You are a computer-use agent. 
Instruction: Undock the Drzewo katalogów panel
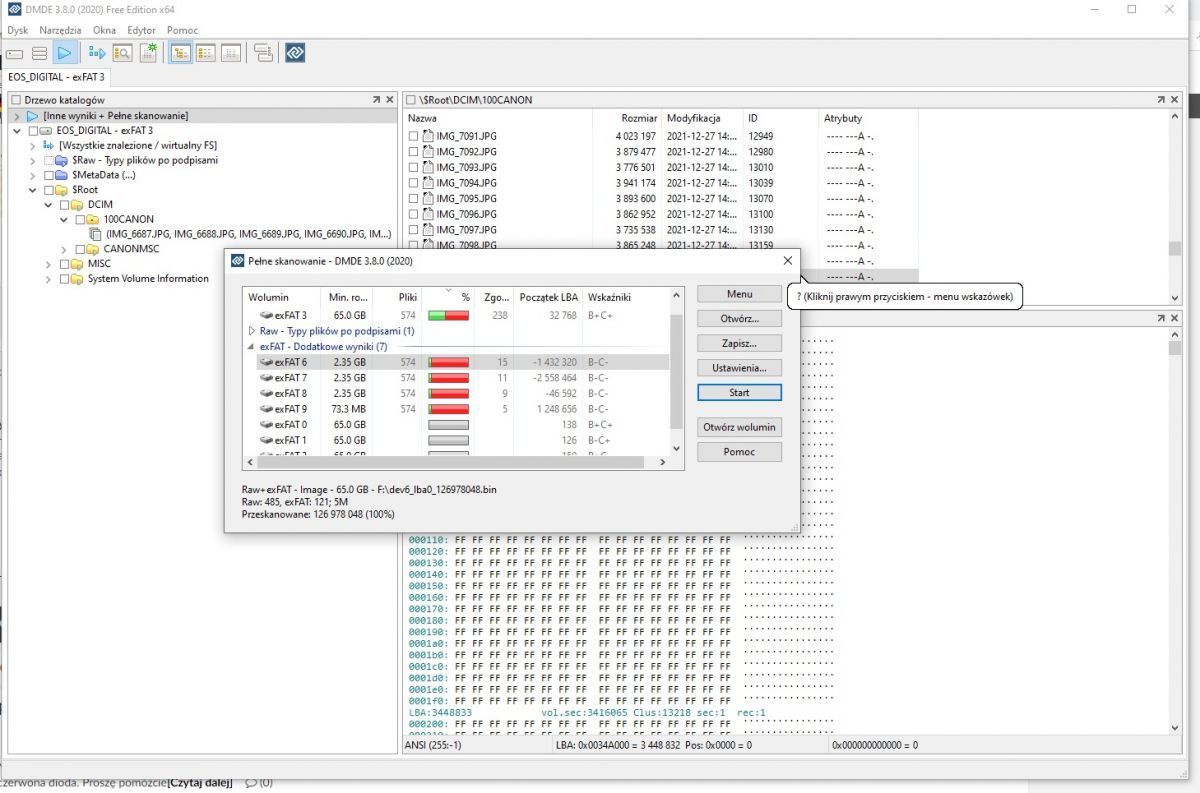[376, 100]
